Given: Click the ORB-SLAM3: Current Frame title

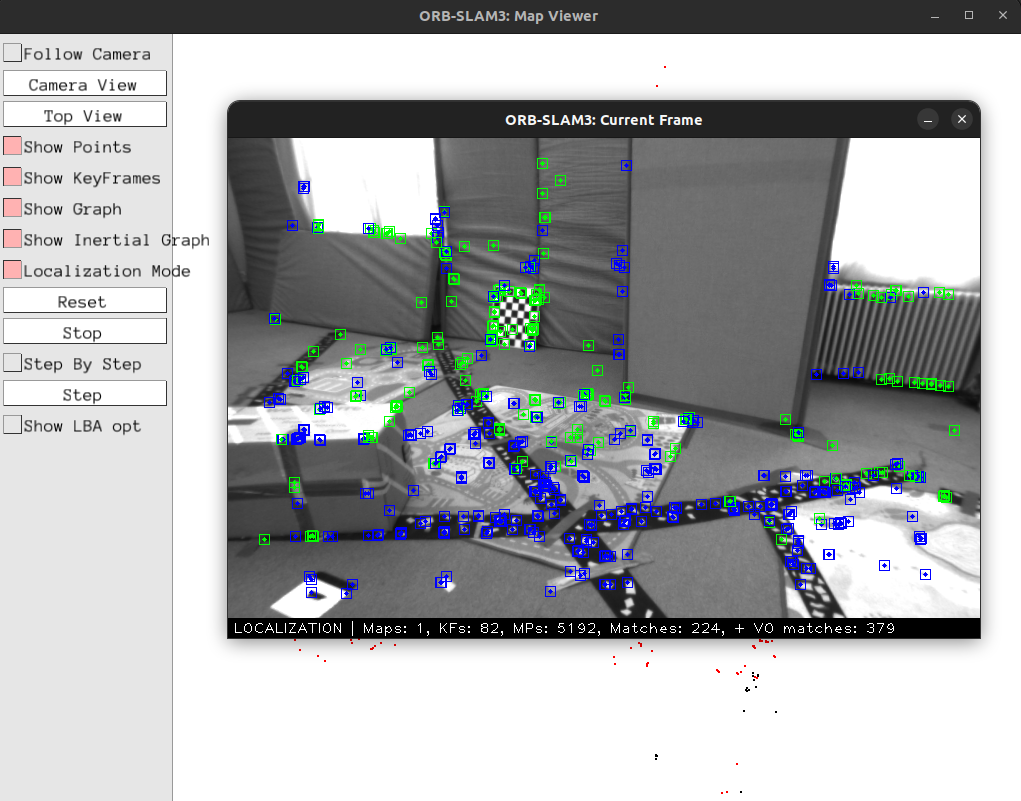Looking at the screenshot, I should click(604, 120).
